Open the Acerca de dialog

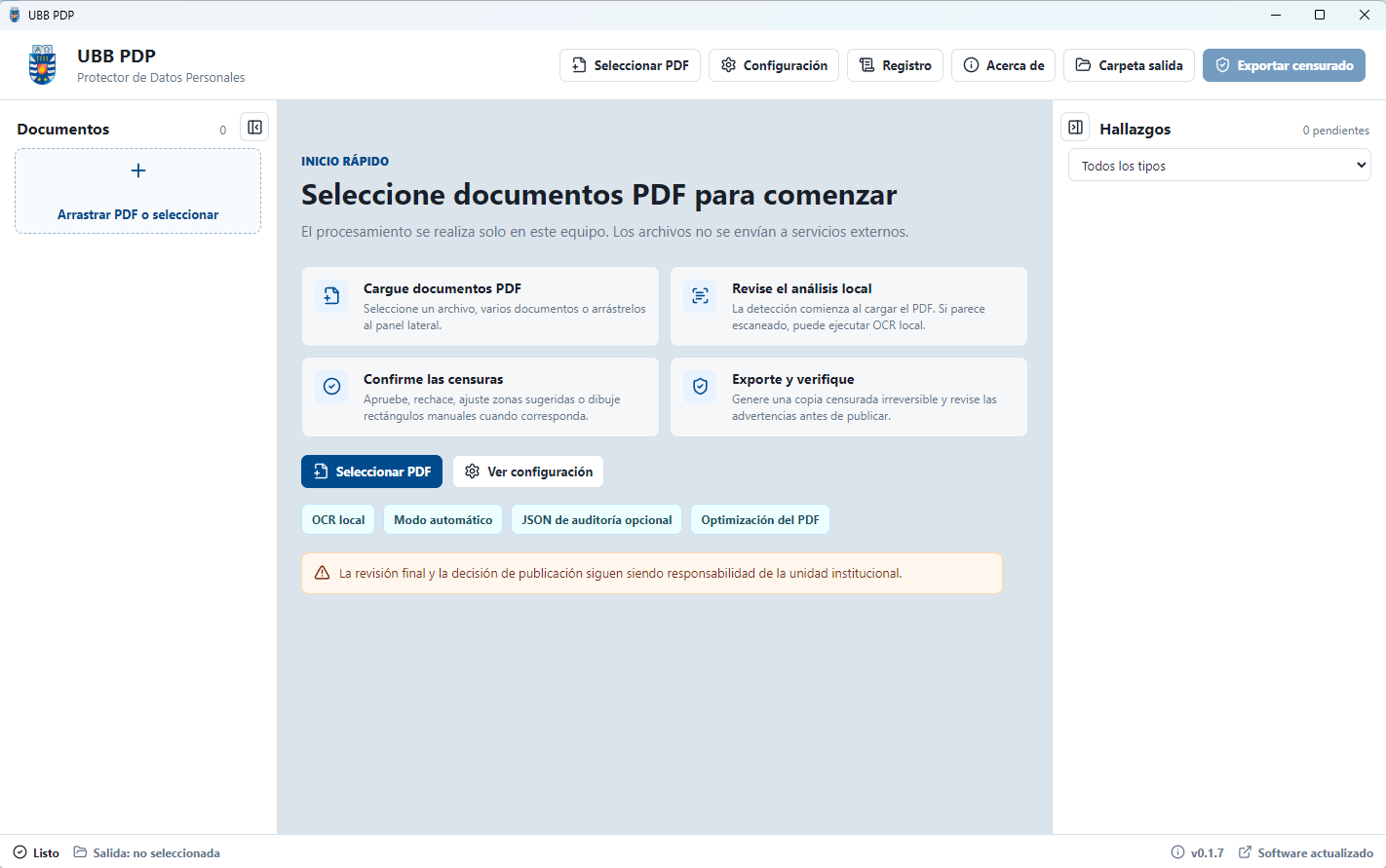pyautogui.click(x=1003, y=65)
